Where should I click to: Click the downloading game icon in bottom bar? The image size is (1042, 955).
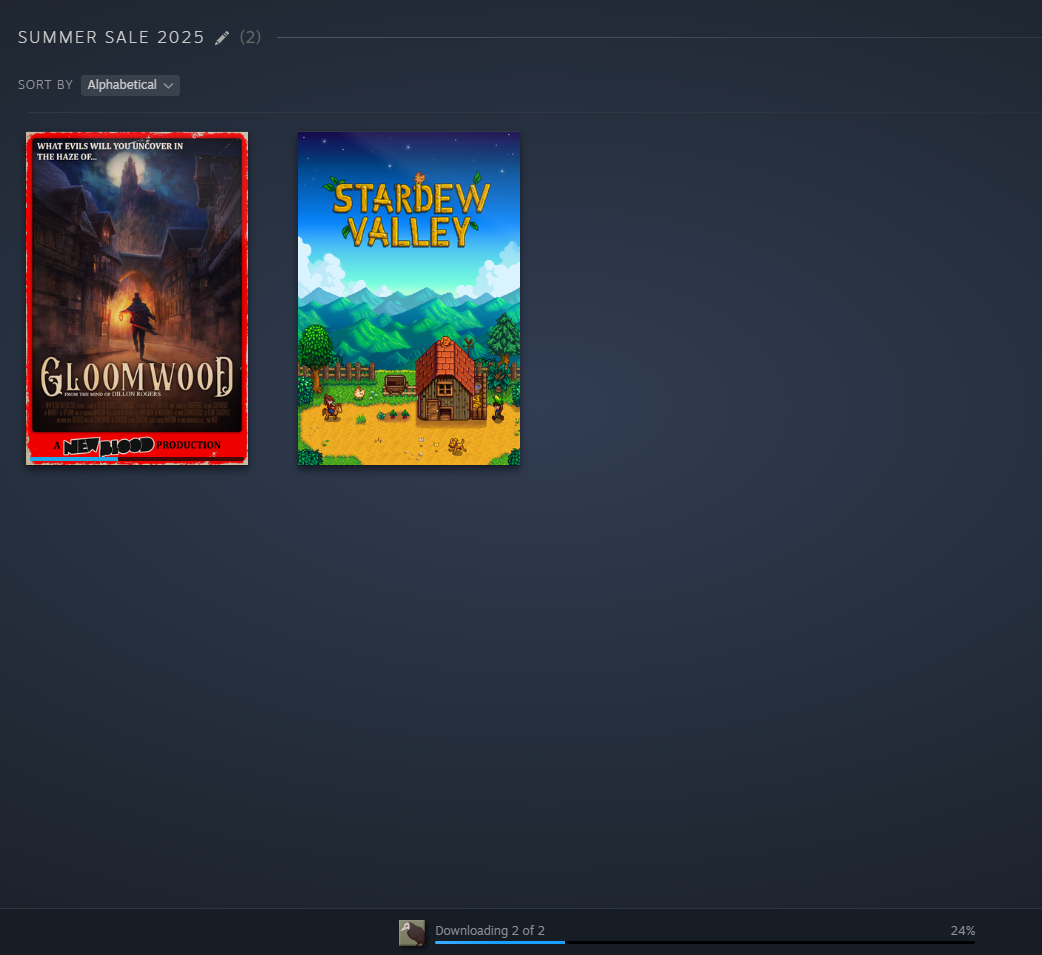click(412, 932)
